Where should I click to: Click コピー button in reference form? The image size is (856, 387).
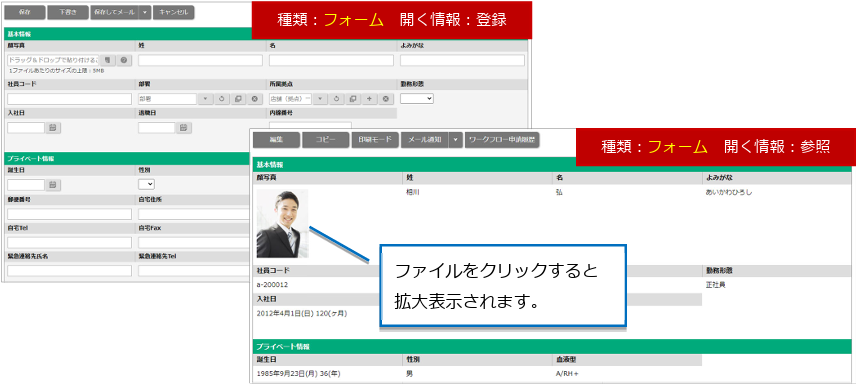point(325,140)
